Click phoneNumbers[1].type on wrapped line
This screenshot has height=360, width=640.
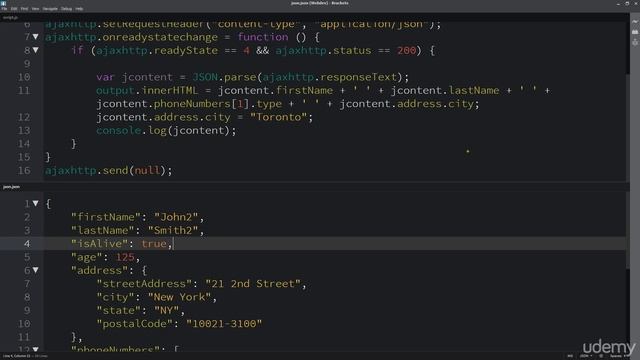point(218,104)
